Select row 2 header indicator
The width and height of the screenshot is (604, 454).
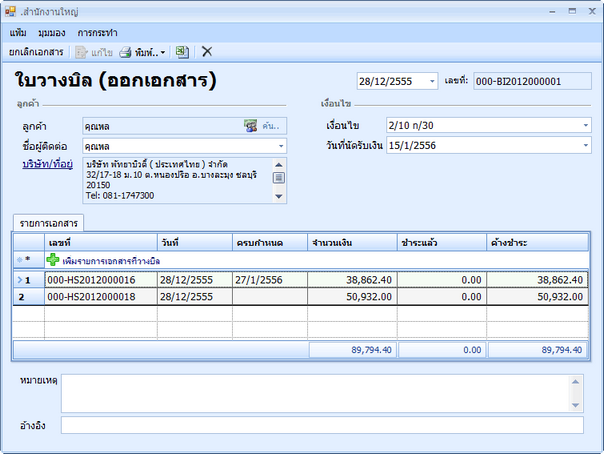pos(29,297)
